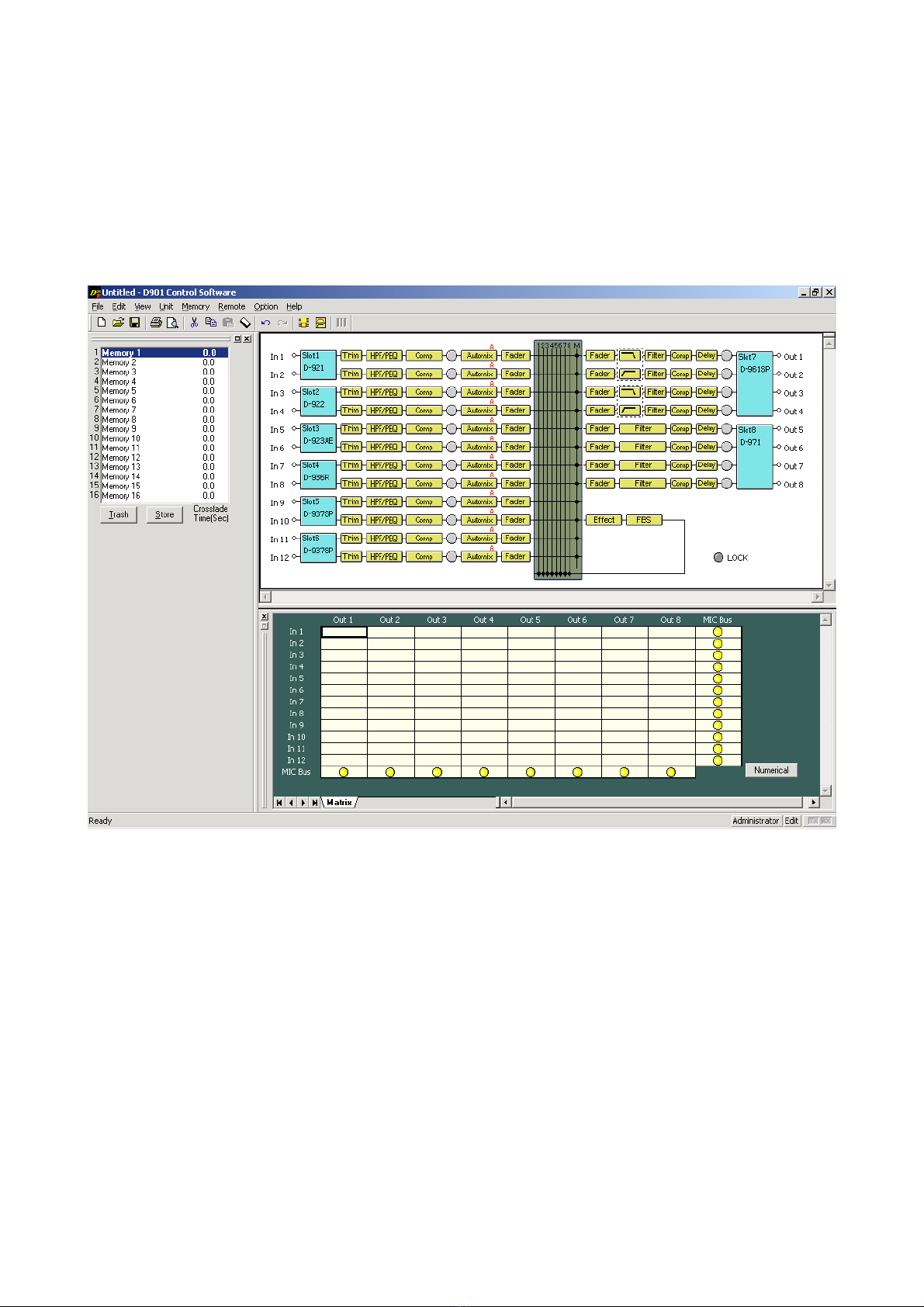Image resolution: width=924 pixels, height=1307 pixels.
Task: Select the Matrix sheet tab
Action: [339, 802]
